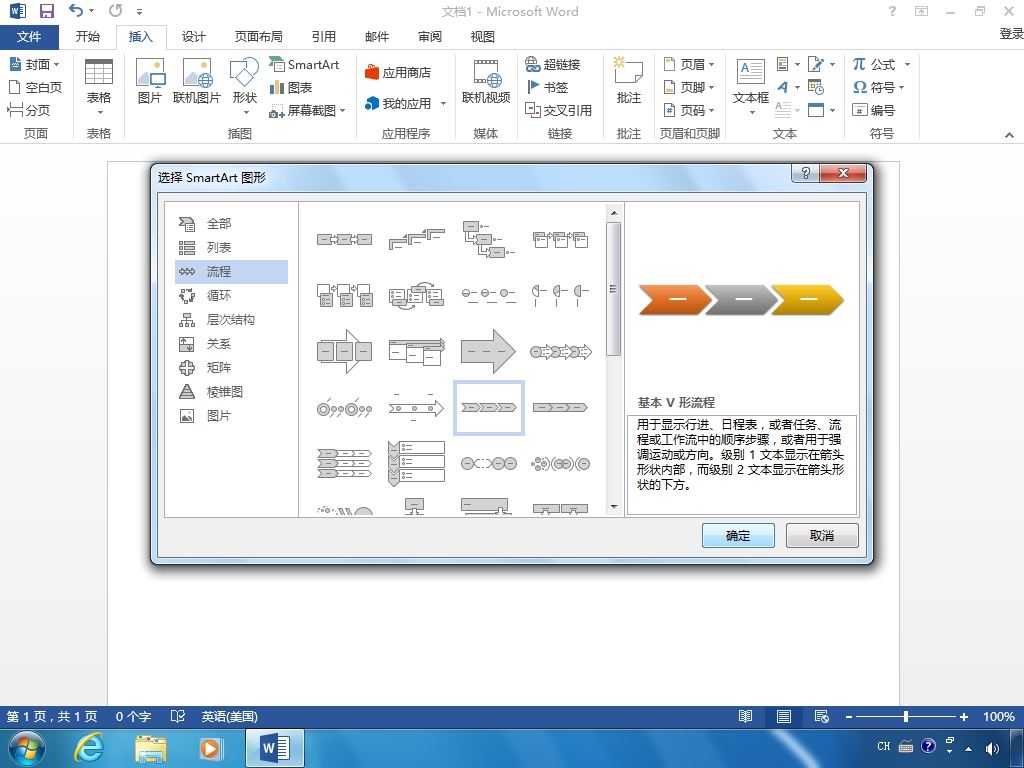The height and width of the screenshot is (768, 1024).
Task: Click zoom out minus button
Action: click(848, 717)
